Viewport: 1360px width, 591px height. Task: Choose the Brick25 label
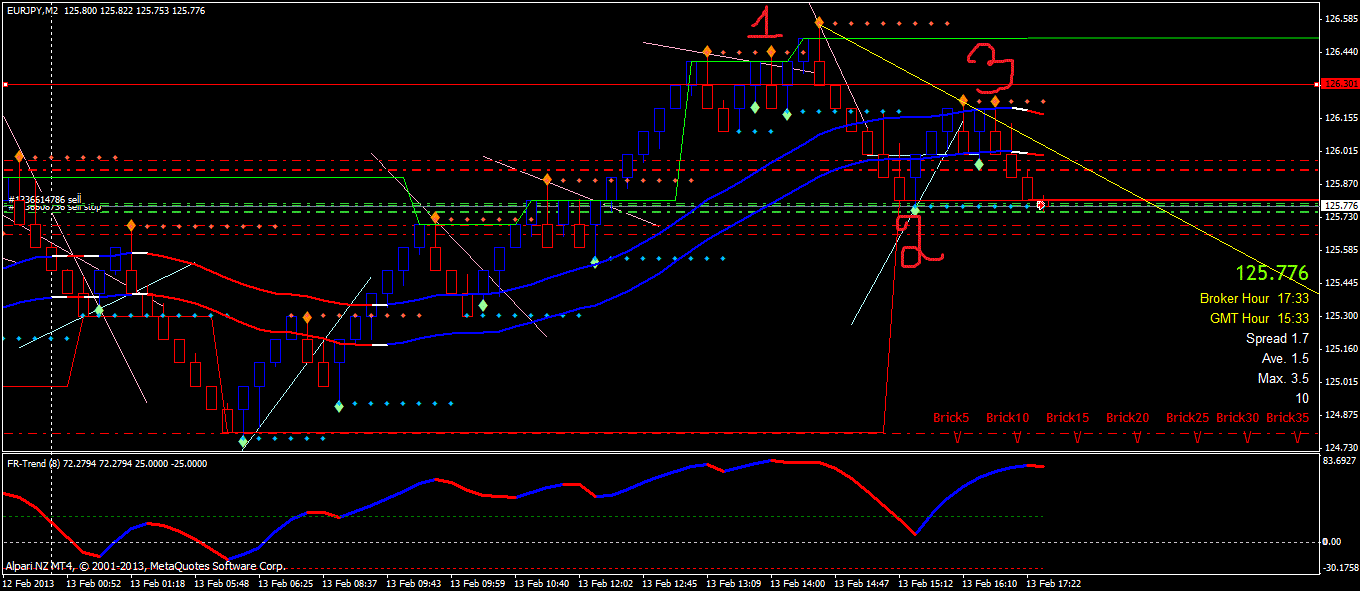[x=1187, y=418]
